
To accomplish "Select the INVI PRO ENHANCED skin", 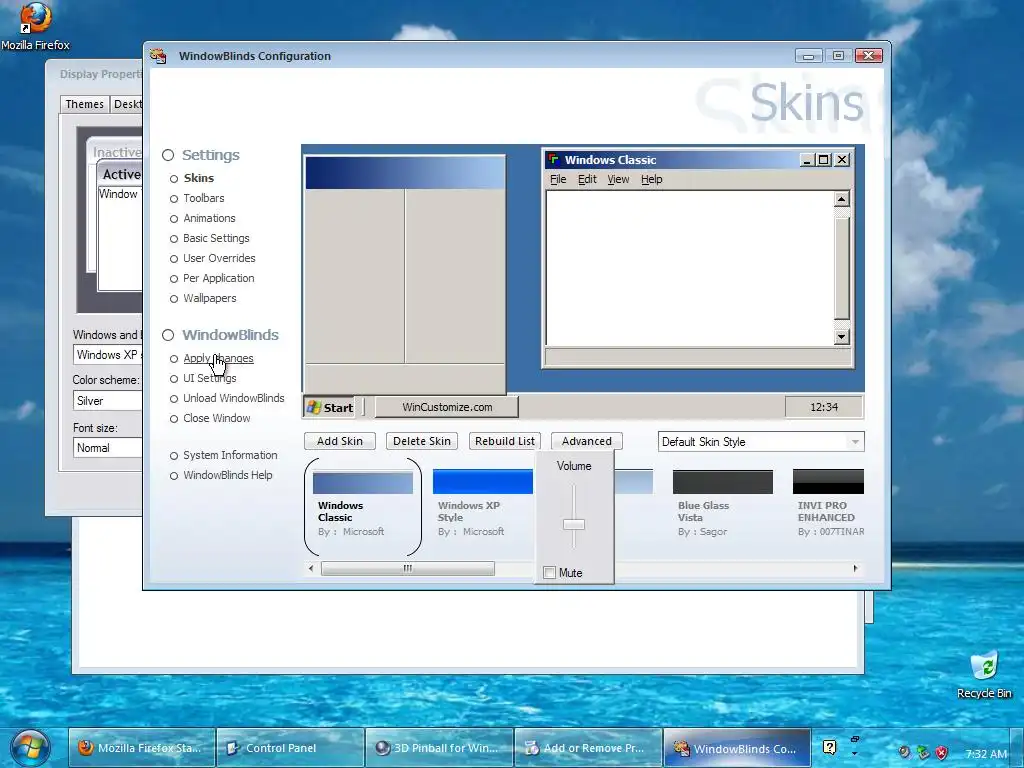I will (828, 503).
